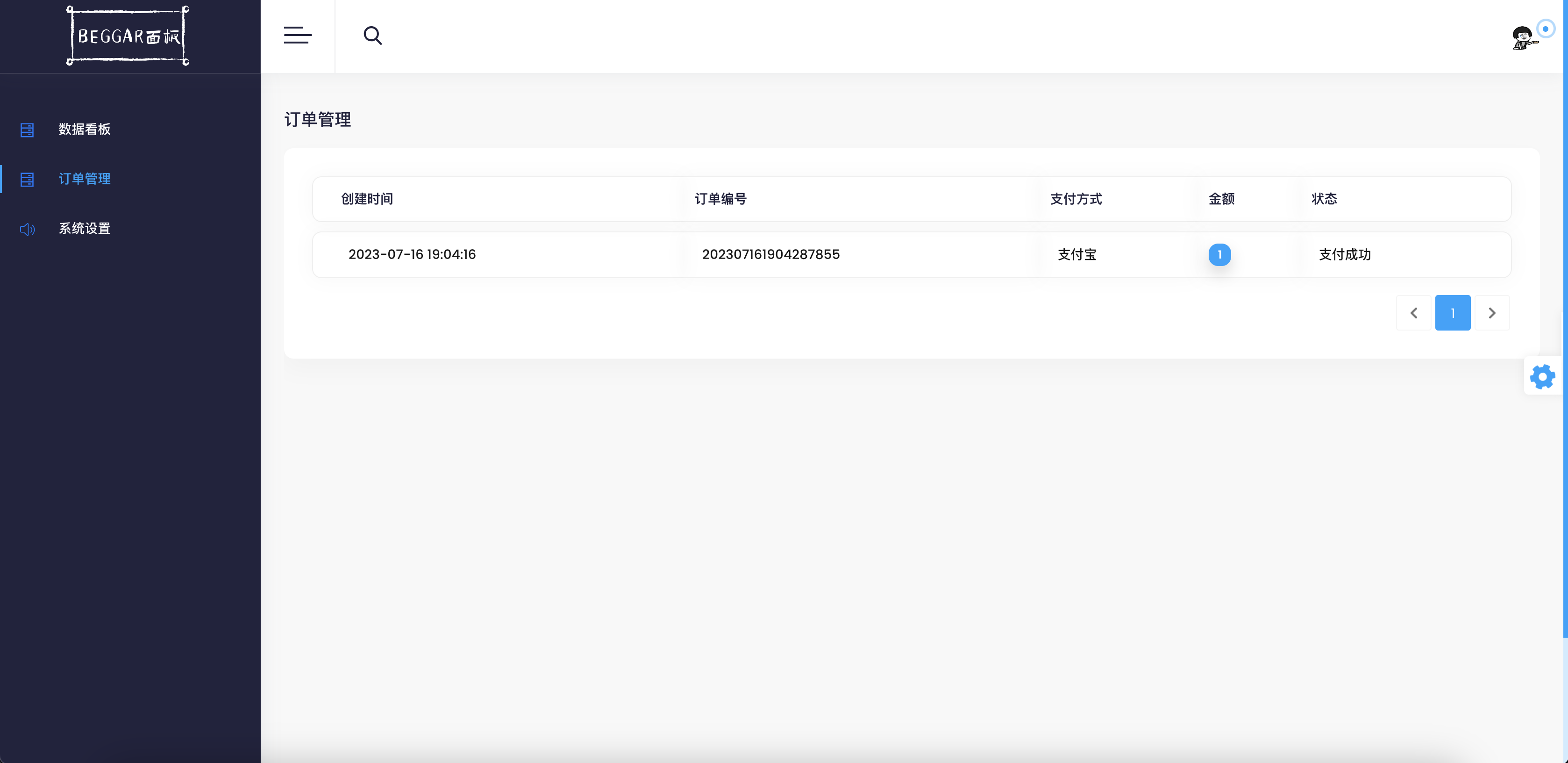Select order number 202307161904287855
The height and width of the screenshot is (763, 1568).
point(770,254)
